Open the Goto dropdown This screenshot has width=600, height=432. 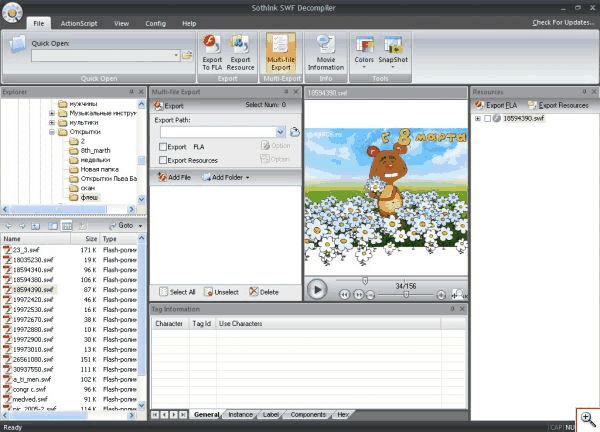coord(140,226)
